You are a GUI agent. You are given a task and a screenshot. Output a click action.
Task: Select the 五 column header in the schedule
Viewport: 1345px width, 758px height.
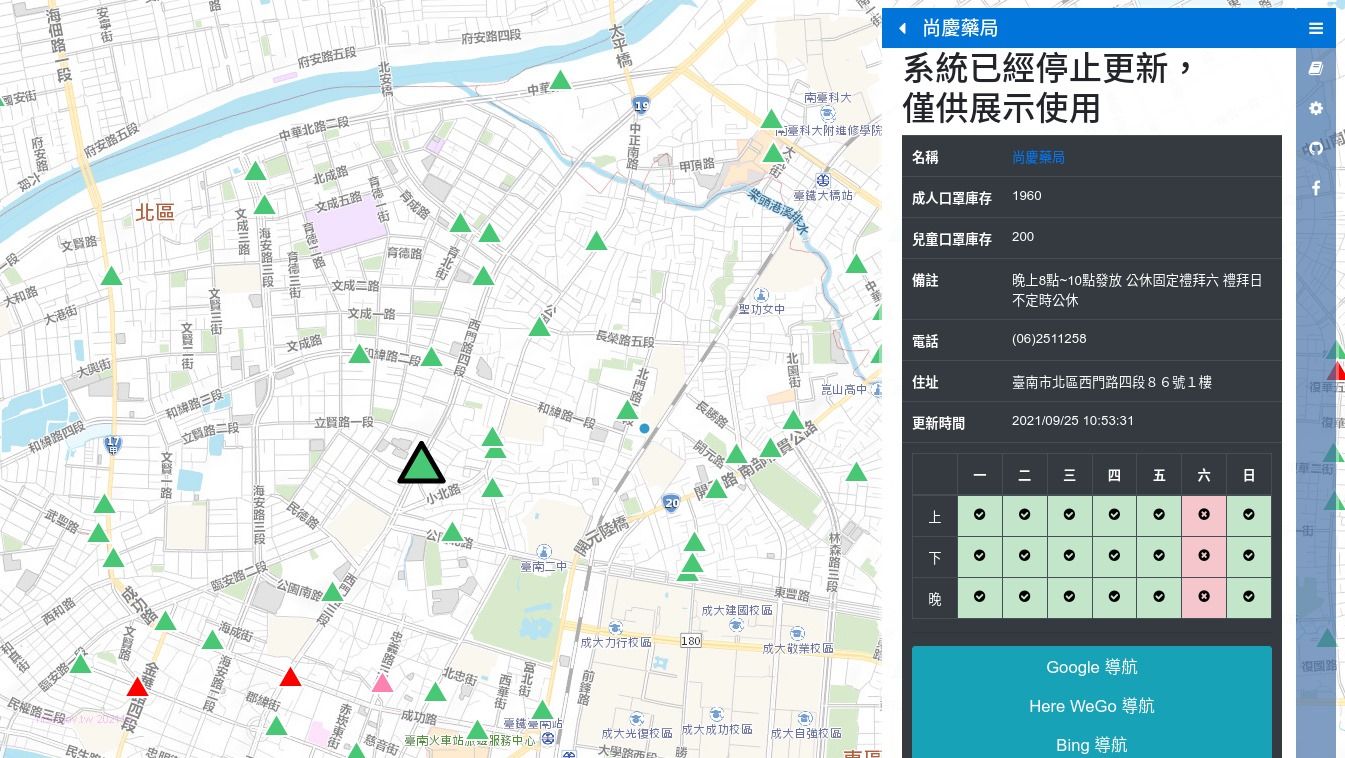coord(1159,475)
